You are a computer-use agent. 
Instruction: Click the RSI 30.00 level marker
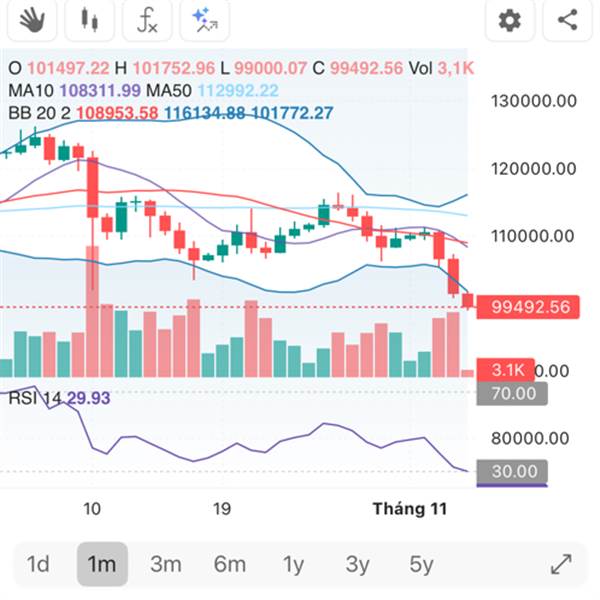(x=512, y=471)
